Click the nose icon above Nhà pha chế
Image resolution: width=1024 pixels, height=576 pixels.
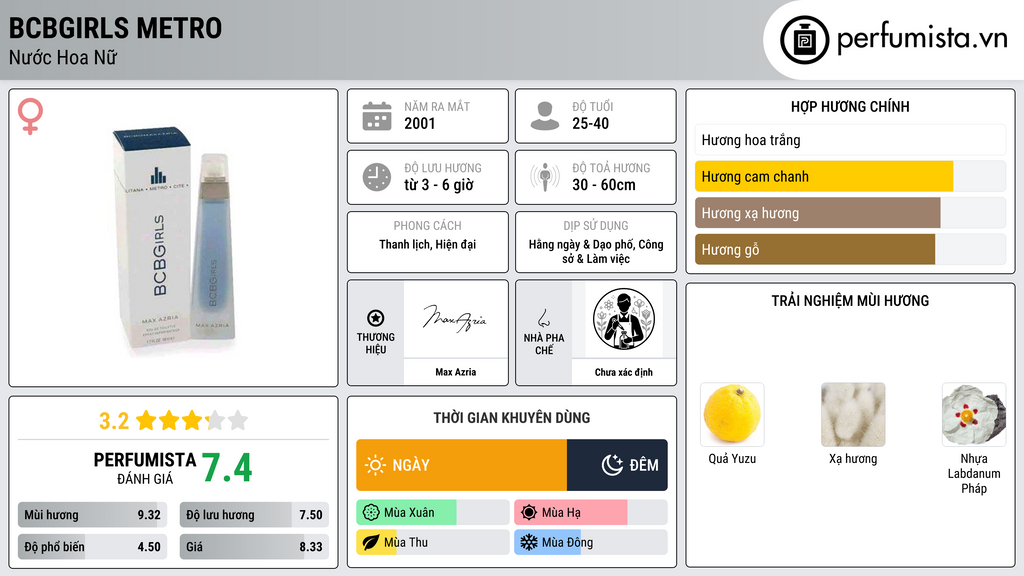click(x=543, y=318)
